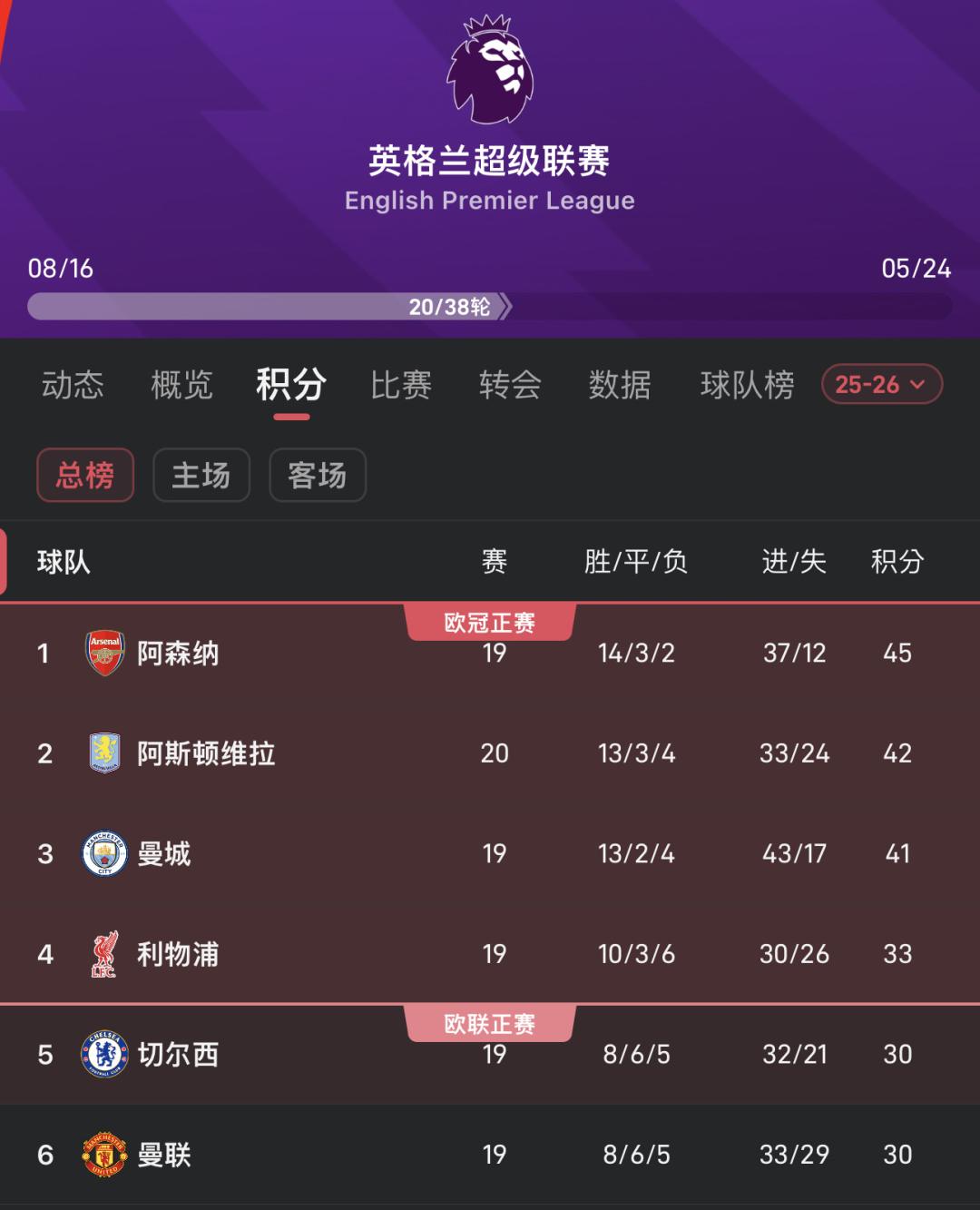Switch to 客场 away standings
The height and width of the screenshot is (1210, 980).
(318, 475)
